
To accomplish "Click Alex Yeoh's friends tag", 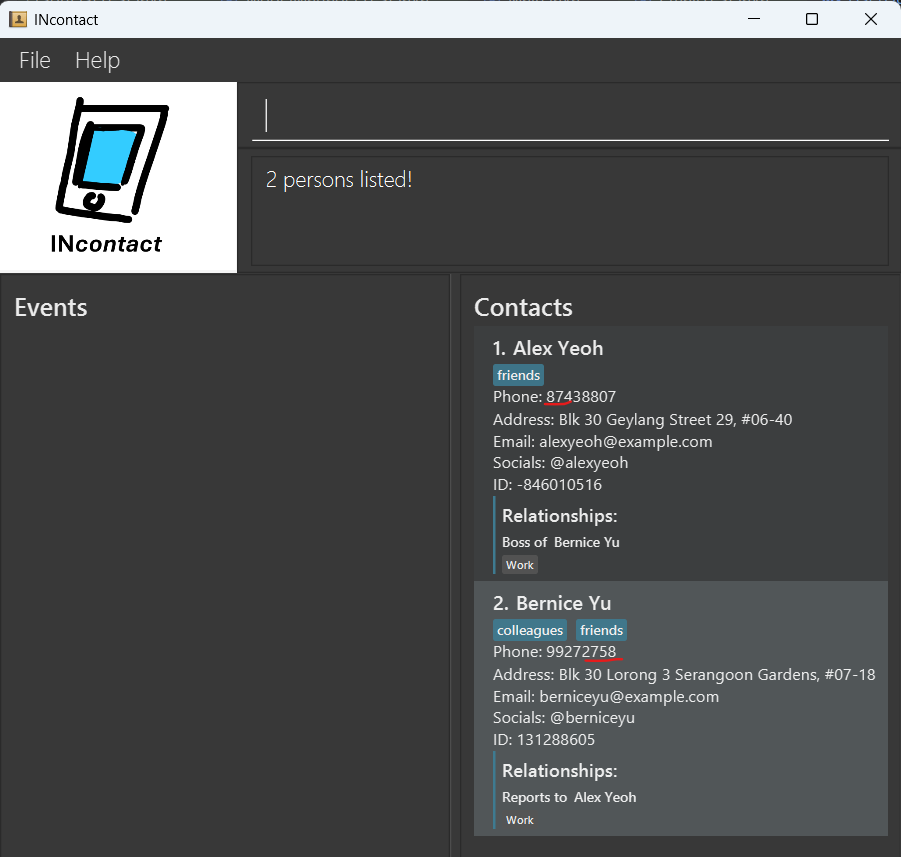I will click(518, 375).
